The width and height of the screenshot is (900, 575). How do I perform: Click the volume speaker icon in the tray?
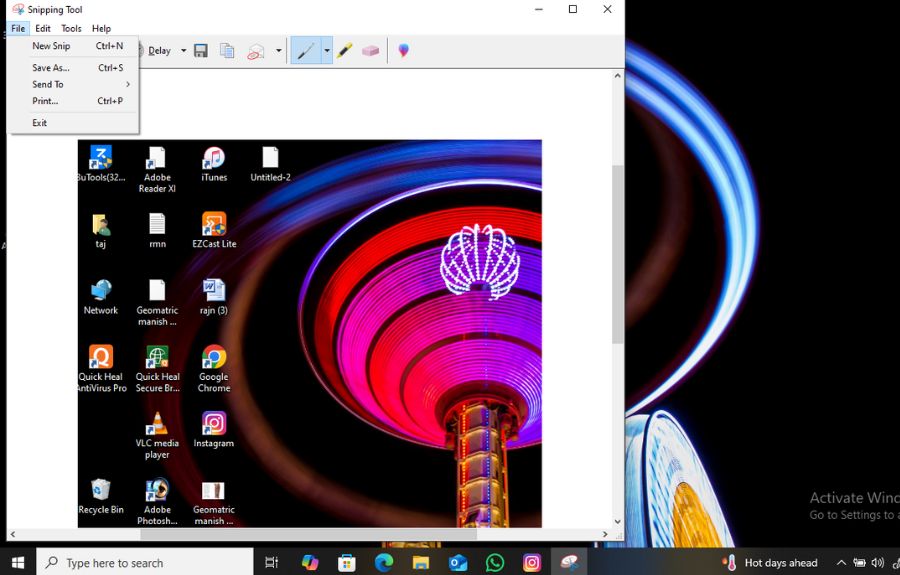coord(878,562)
